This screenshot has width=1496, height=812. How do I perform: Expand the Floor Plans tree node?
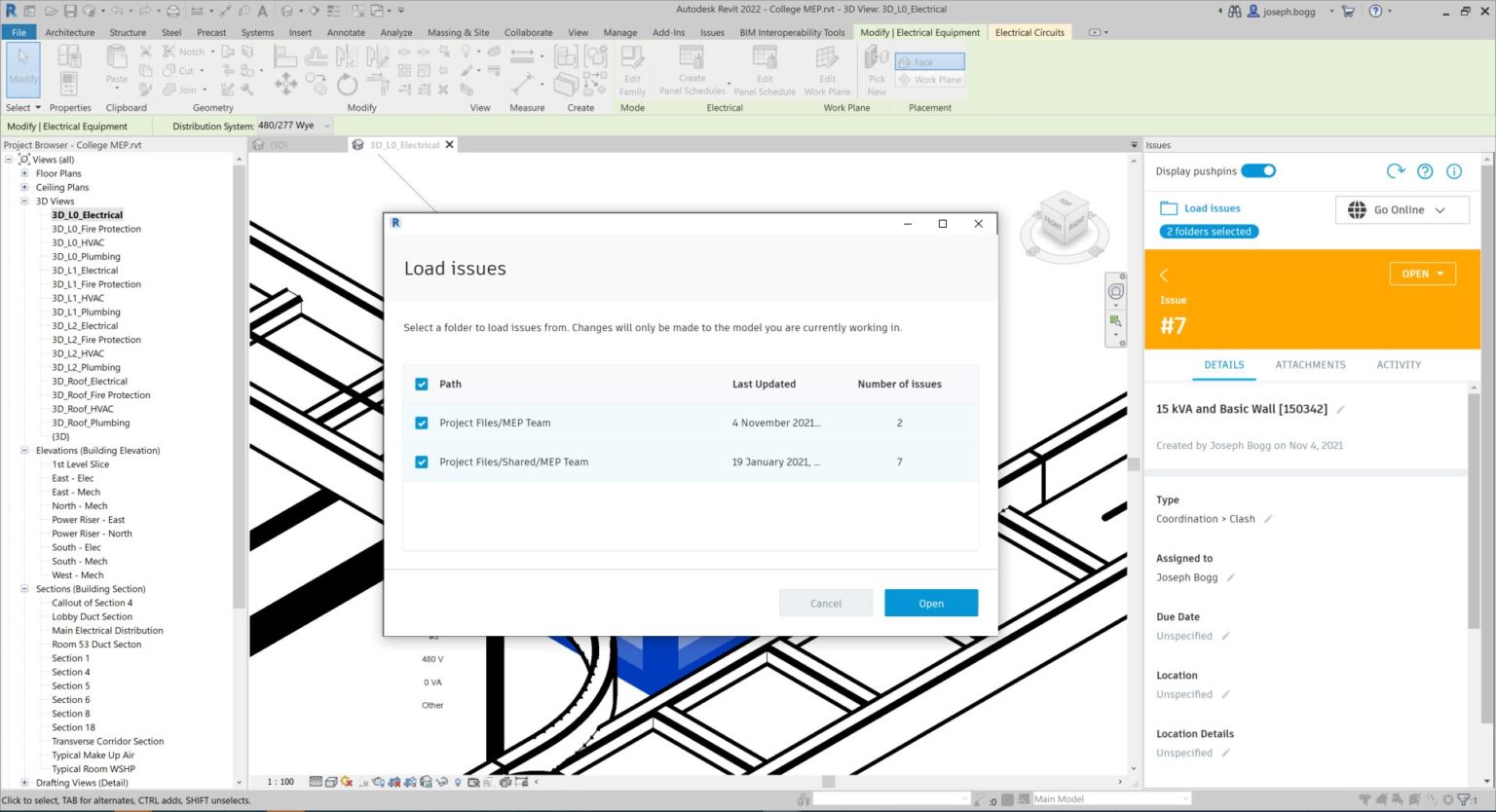[24, 173]
